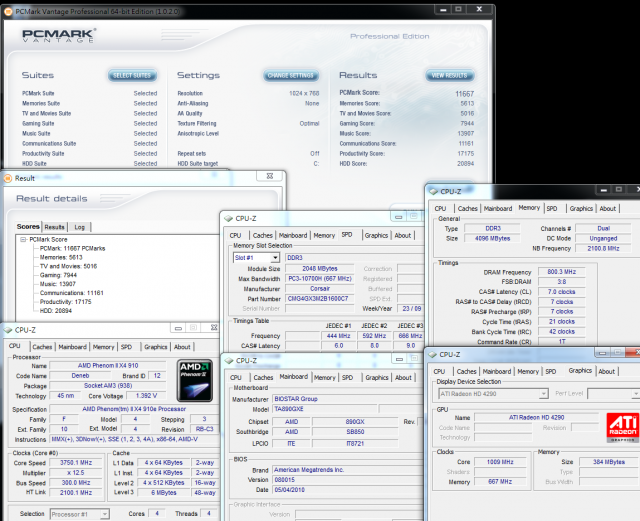Click CPU-Z icon in Mainboard window title
The height and width of the screenshot is (521, 640).
coord(229,361)
